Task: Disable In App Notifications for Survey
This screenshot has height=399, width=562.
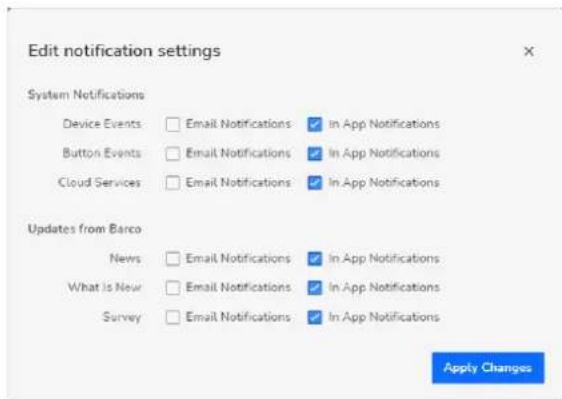Action: point(315,317)
